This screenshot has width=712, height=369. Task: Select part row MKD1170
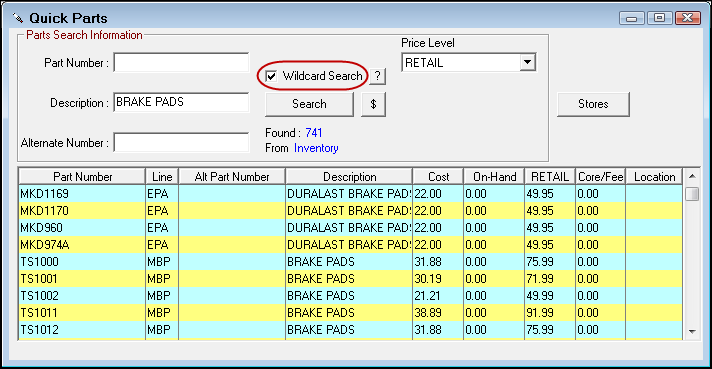point(350,211)
